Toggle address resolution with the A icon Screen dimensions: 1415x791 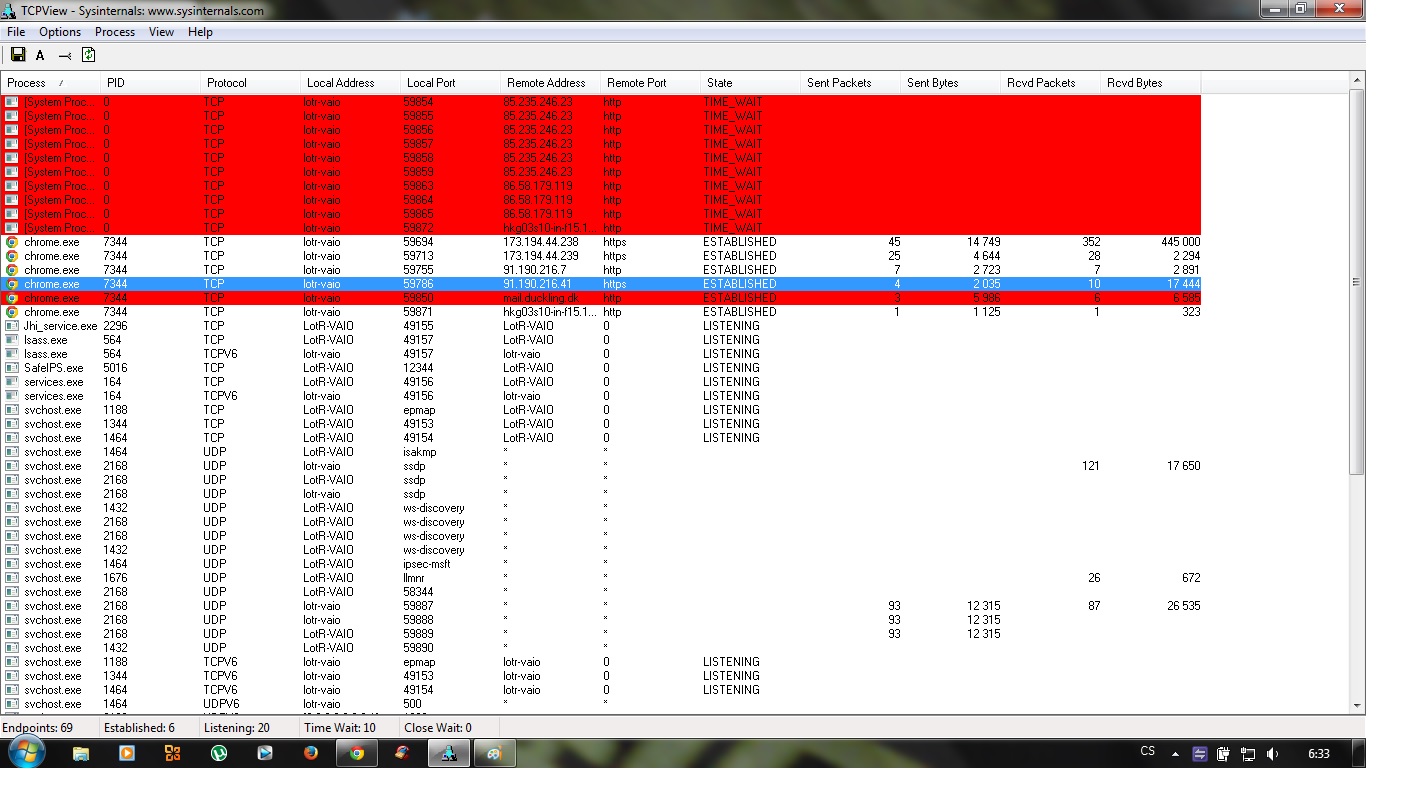tap(40, 56)
